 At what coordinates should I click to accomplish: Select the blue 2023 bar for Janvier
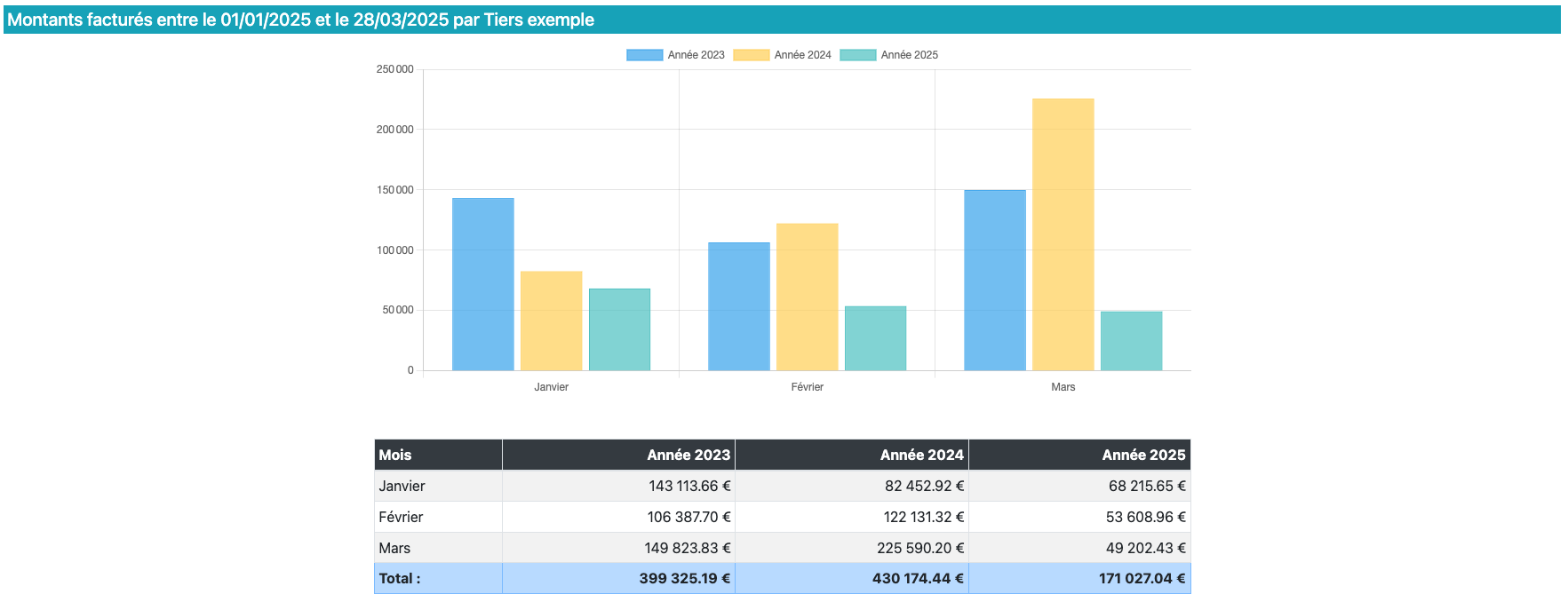482,284
